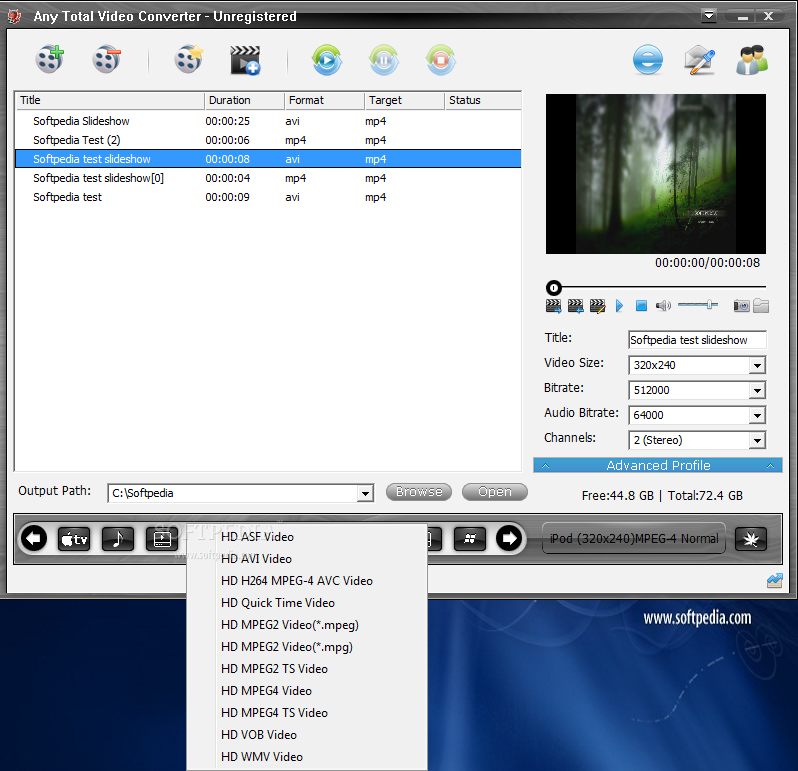The height and width of the screenshot is (771, 798).
Task: Click the Title input field
Action: click(697, 340)
